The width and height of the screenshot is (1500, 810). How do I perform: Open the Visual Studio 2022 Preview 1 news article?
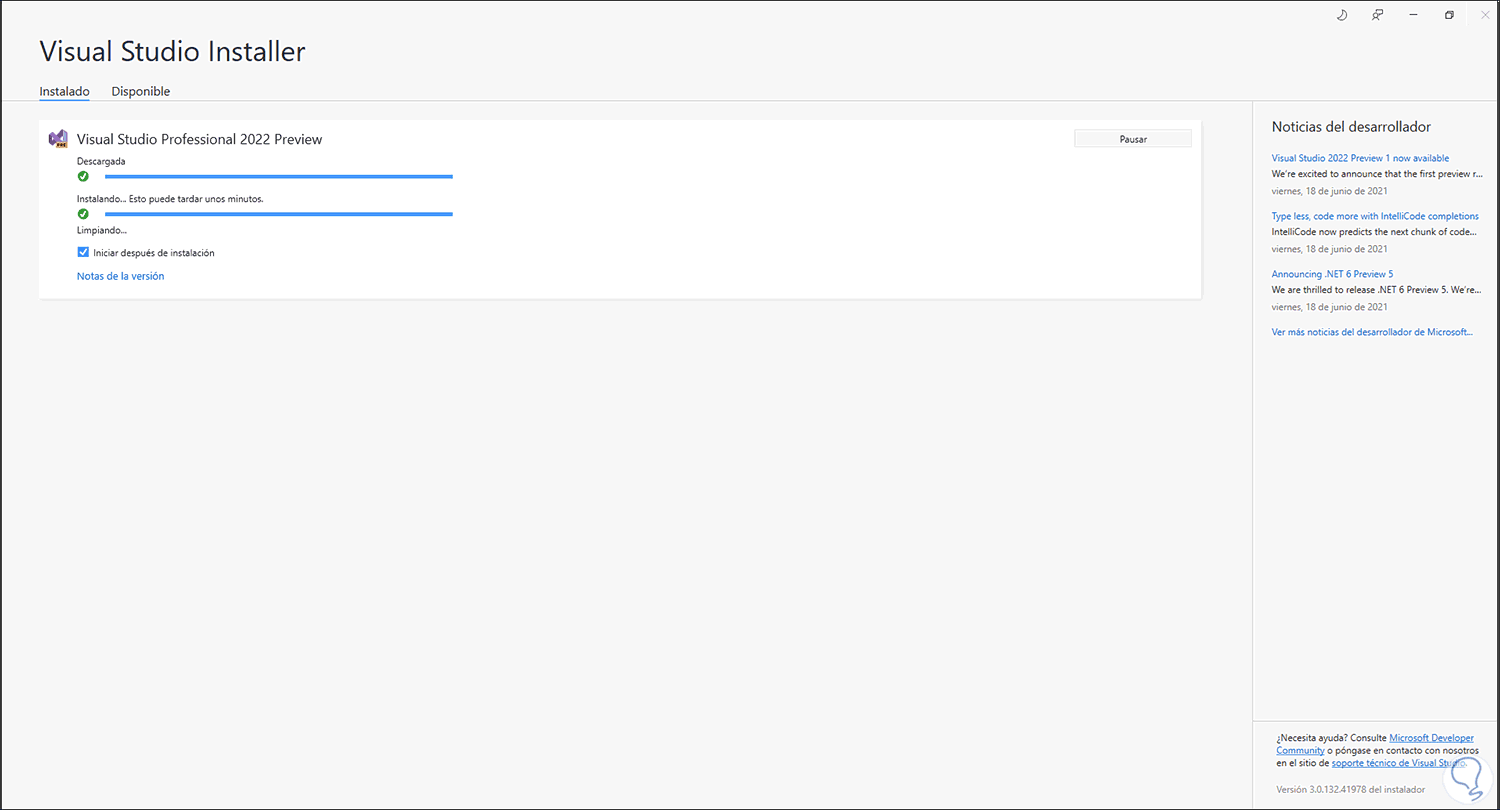(1360, 158)
